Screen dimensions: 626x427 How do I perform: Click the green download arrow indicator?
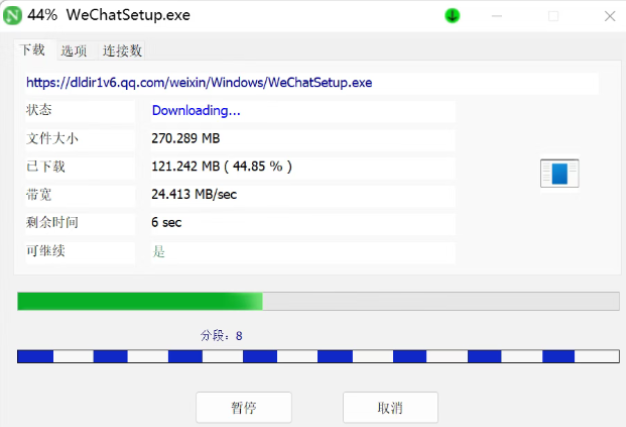click(452, 16)
